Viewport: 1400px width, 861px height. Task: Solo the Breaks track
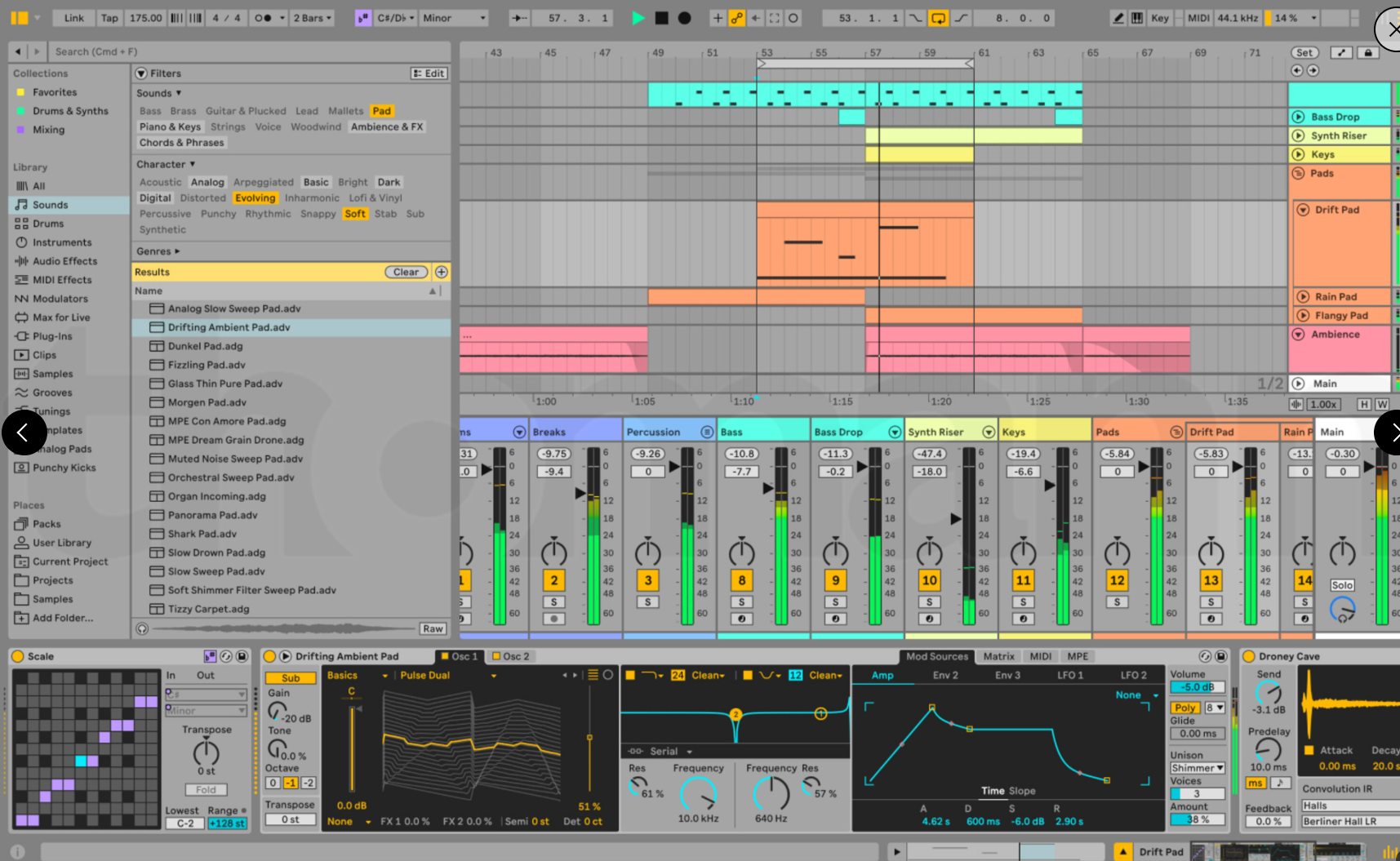554,602
